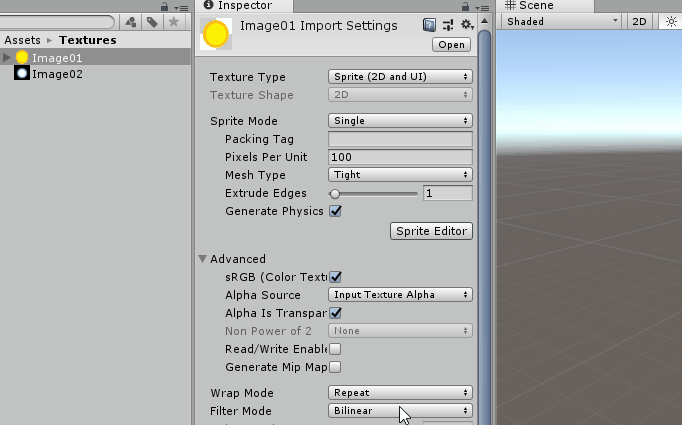Toggle Alpha Is Transparency checkbox

pyautogui.click(x=335, y=313)
